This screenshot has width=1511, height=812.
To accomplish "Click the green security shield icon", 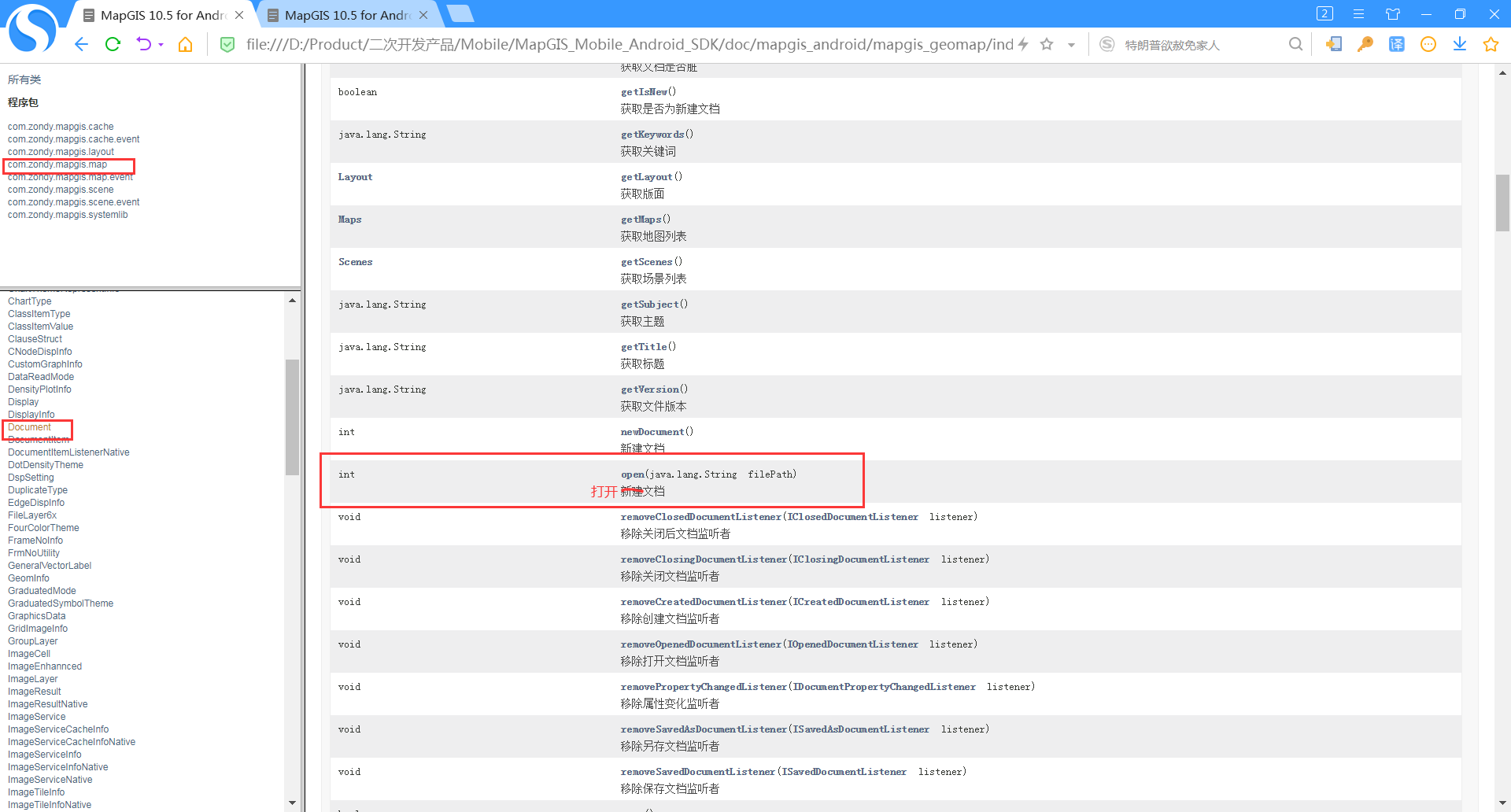I will tap(227, 45).
